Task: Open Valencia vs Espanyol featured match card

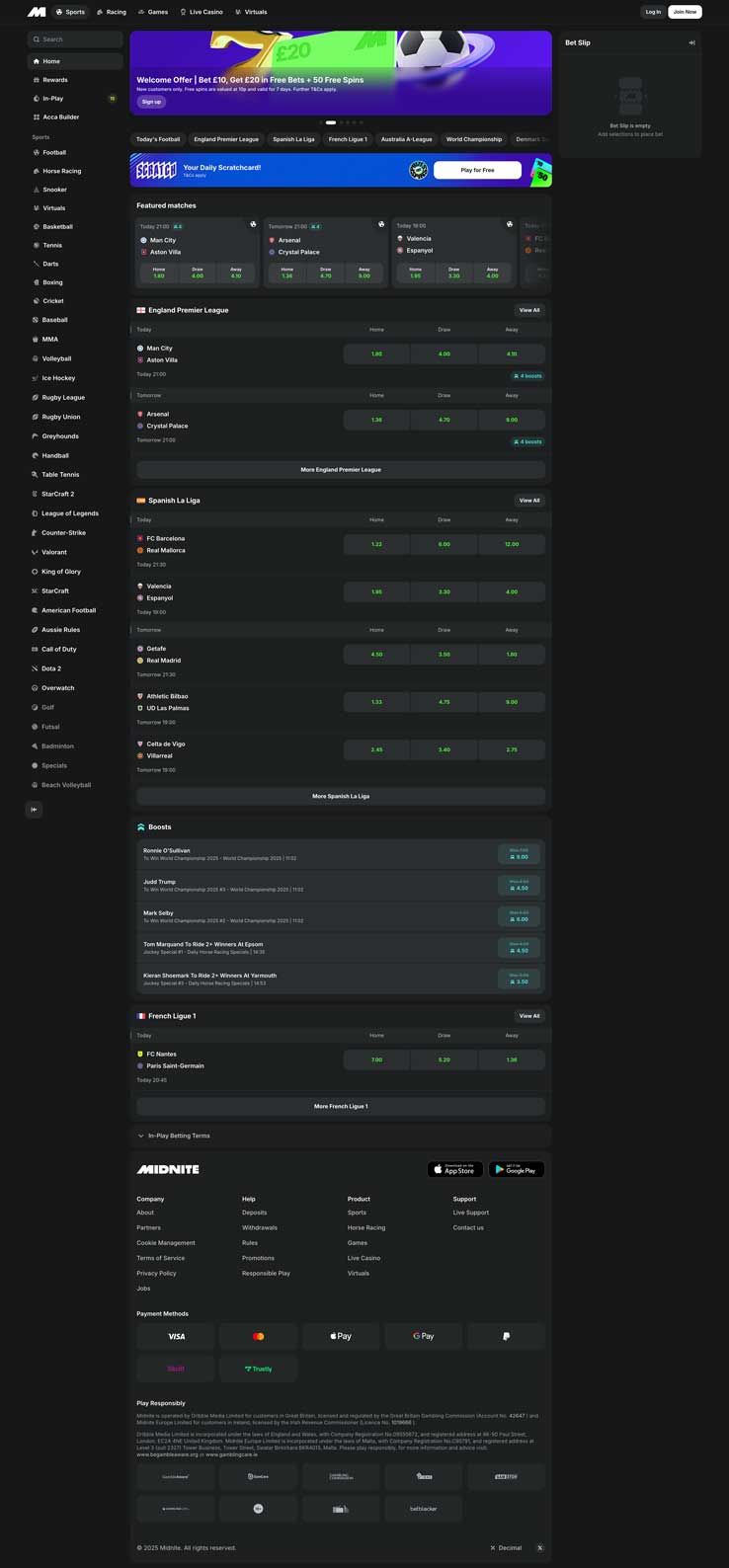Action: [452, 253]
